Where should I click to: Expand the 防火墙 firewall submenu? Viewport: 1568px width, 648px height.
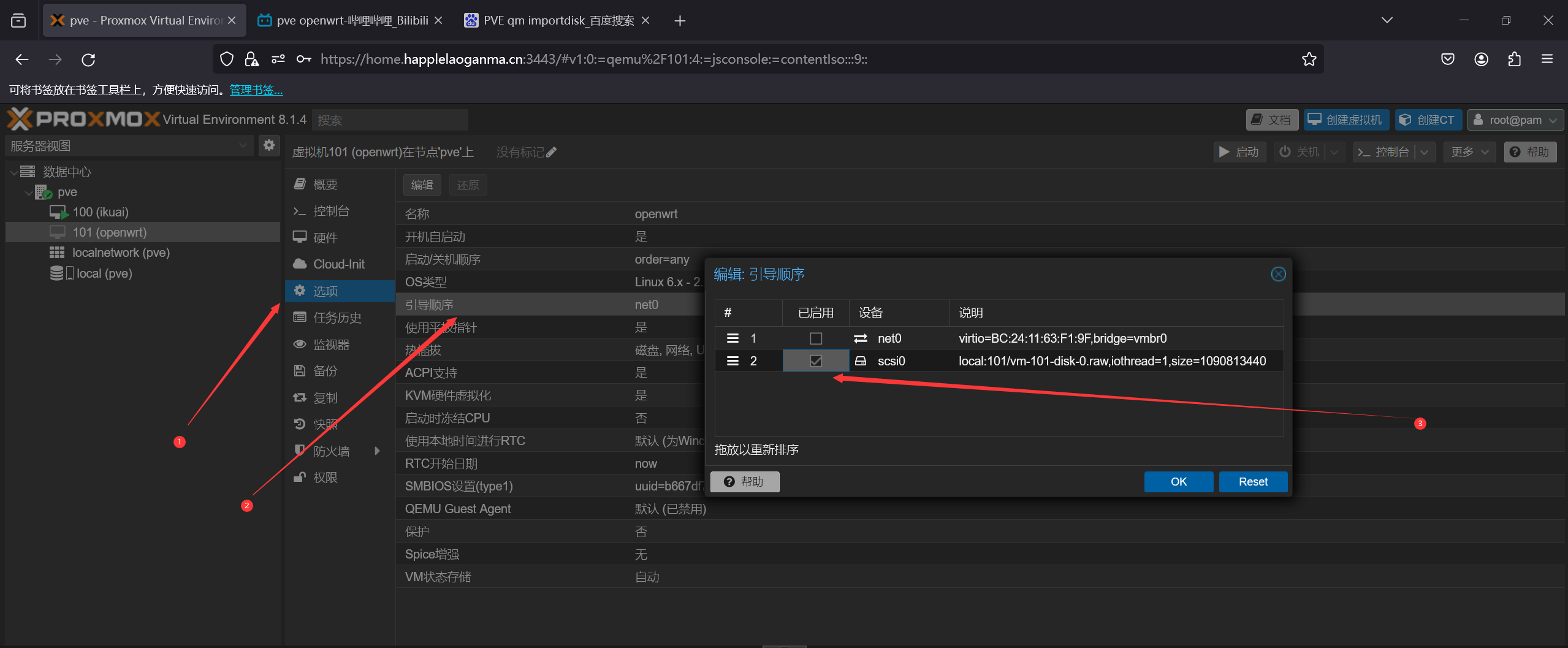376,450
